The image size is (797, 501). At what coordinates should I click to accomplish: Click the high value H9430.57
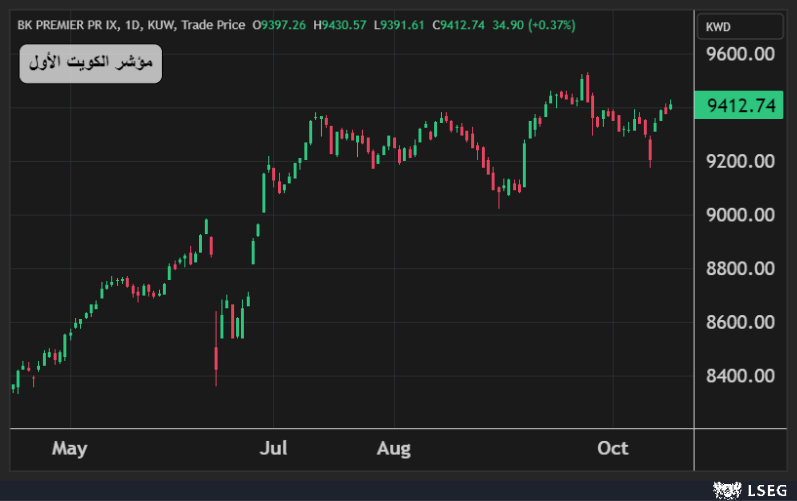(341, 25)
